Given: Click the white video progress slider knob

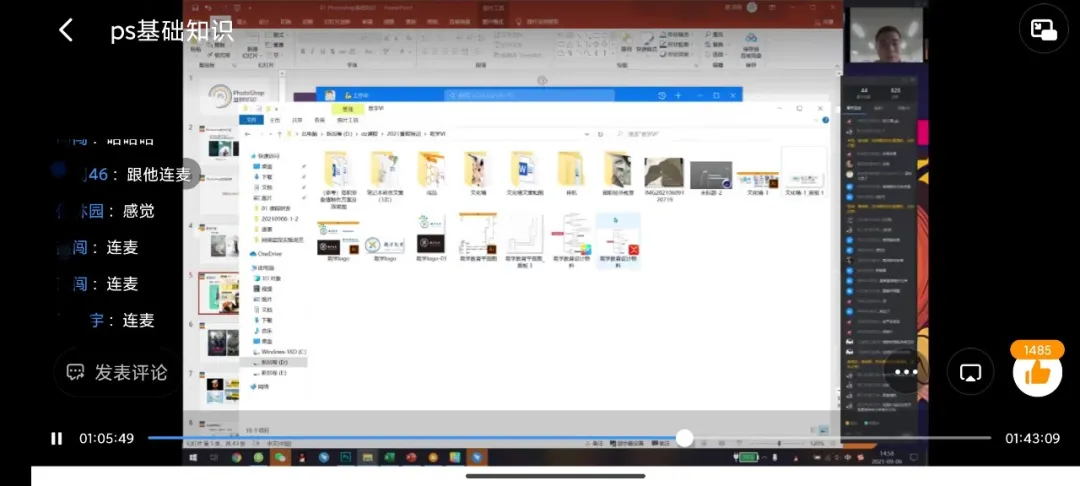Looking at the screenshot, I should pyautogui.click(x=684, y=438).
